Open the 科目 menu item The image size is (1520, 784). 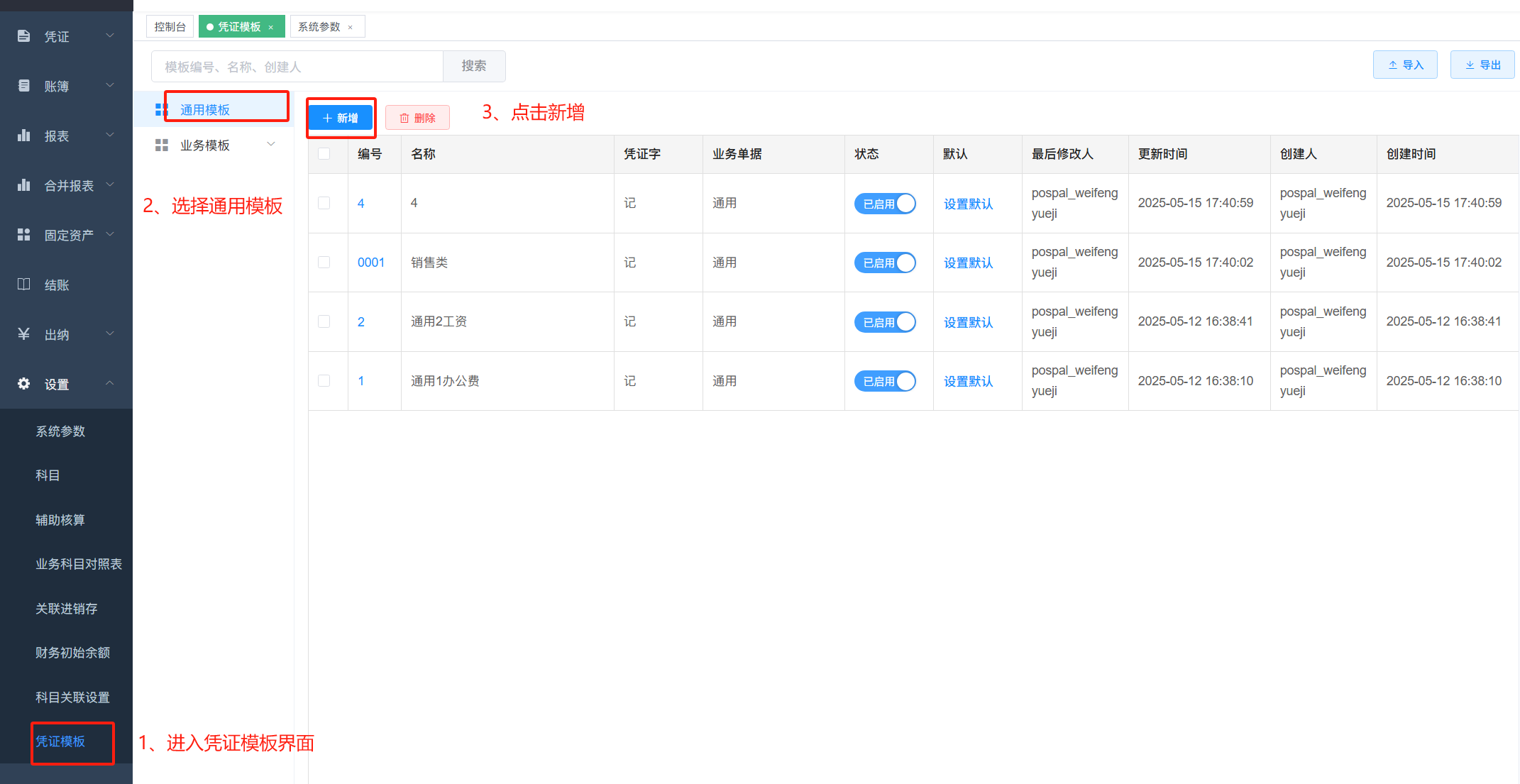48,475
